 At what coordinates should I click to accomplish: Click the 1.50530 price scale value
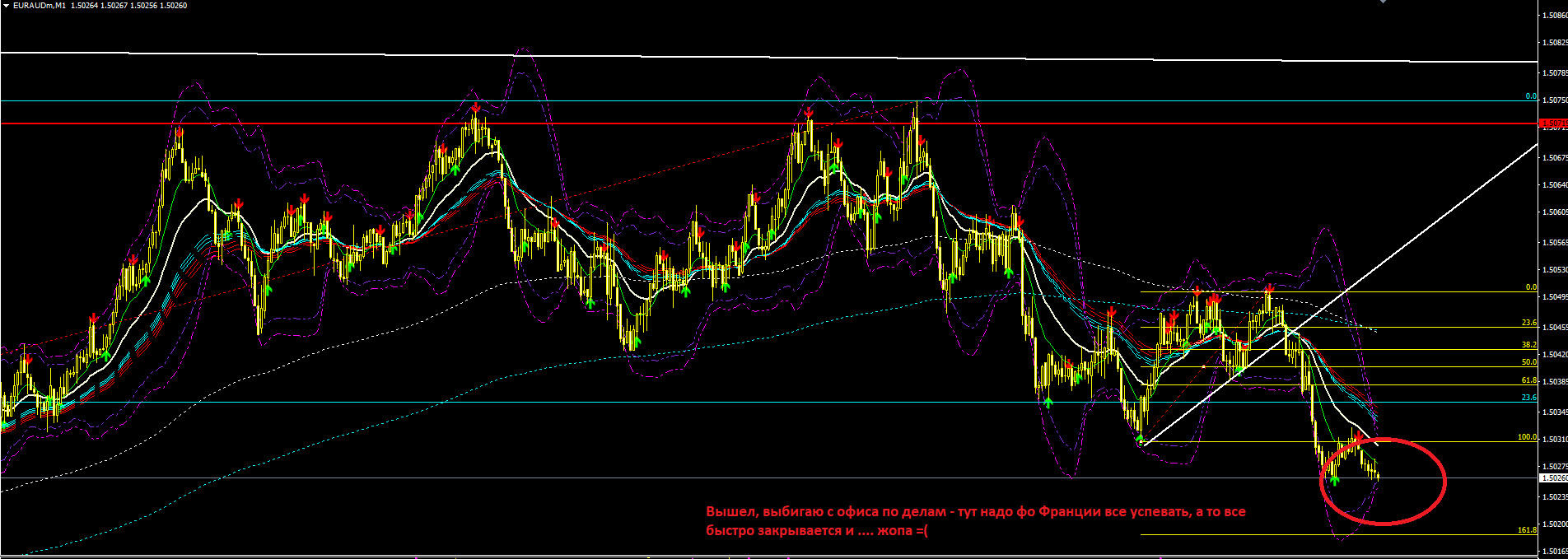(1555, 270)
